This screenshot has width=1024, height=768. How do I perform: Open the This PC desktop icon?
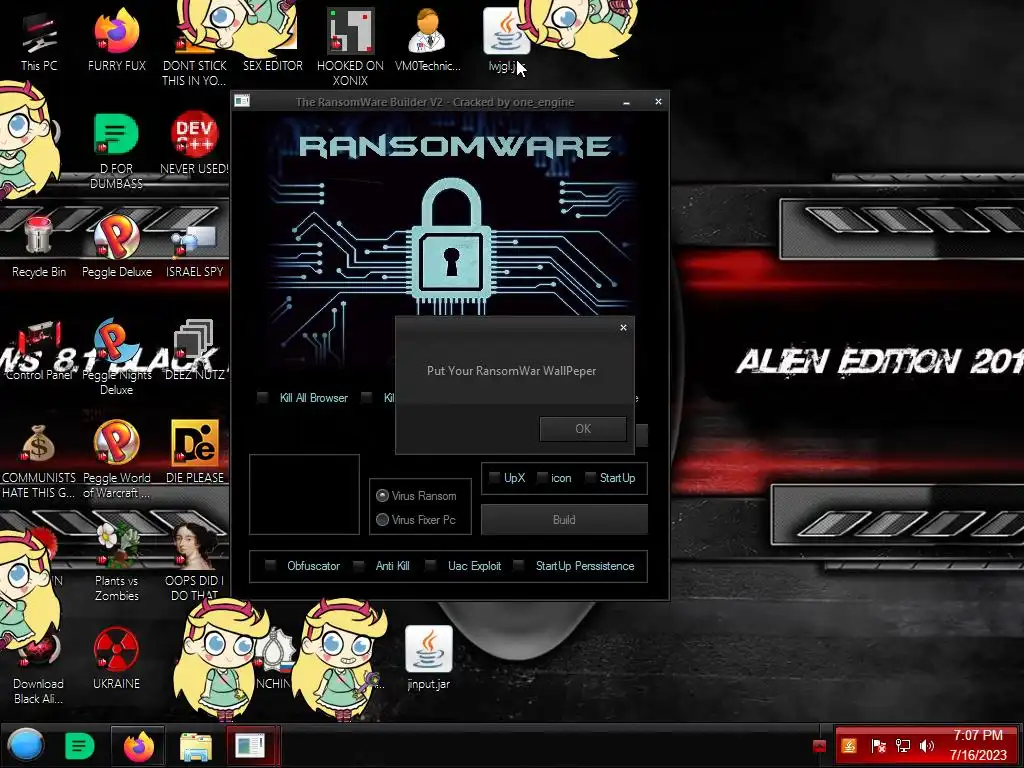pyautogui.click(x=39, y=42)
